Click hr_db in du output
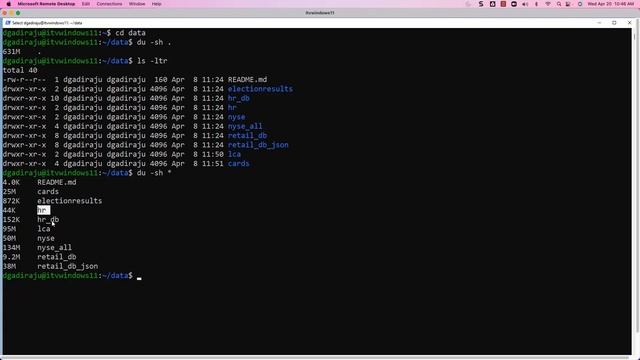Screen dimensions: 640x360 [x=48, y=220]
